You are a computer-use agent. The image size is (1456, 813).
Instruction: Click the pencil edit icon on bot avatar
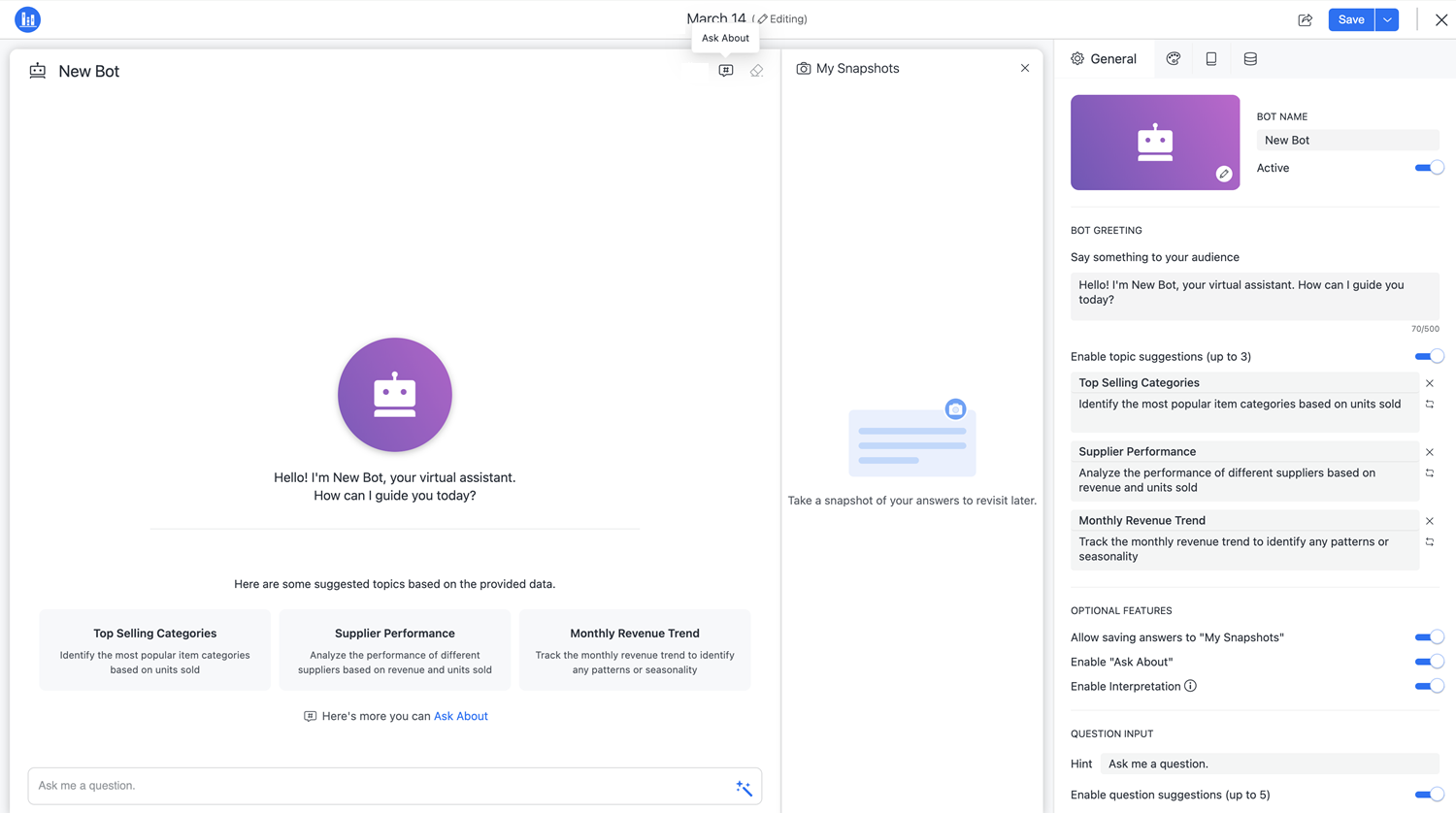1223,174
